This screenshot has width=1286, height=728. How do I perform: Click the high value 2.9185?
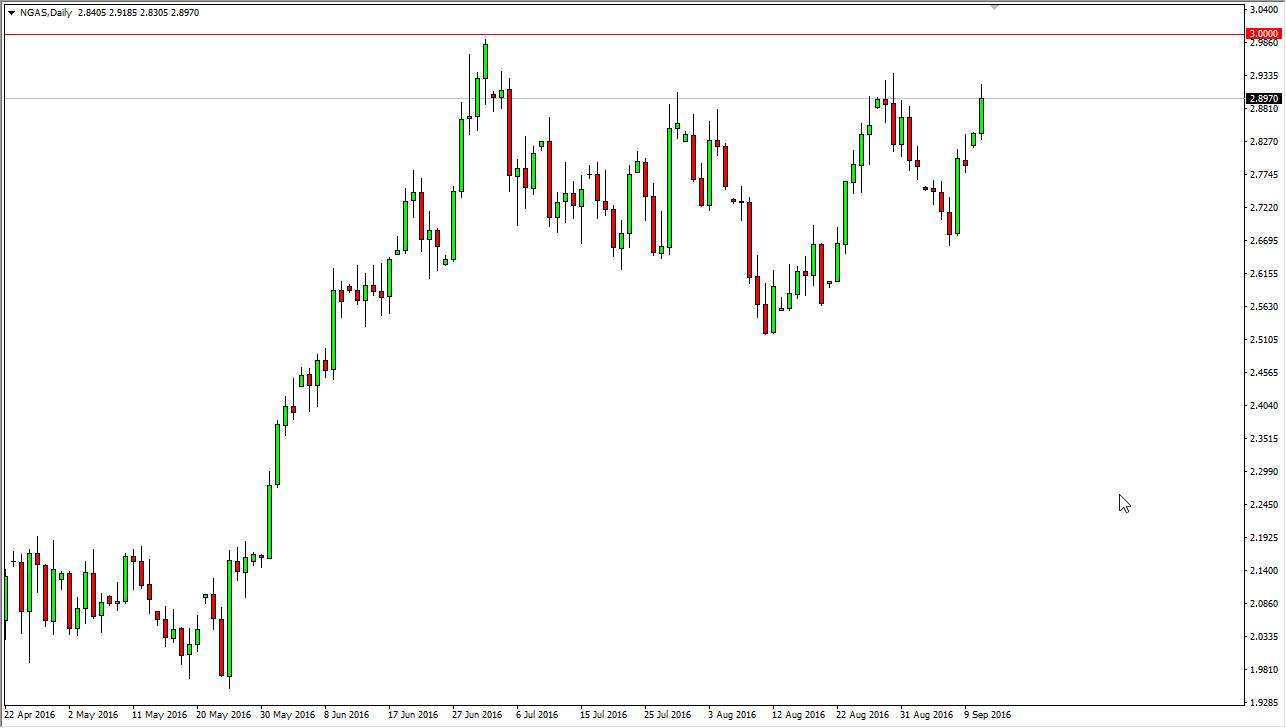pos(124,13)
